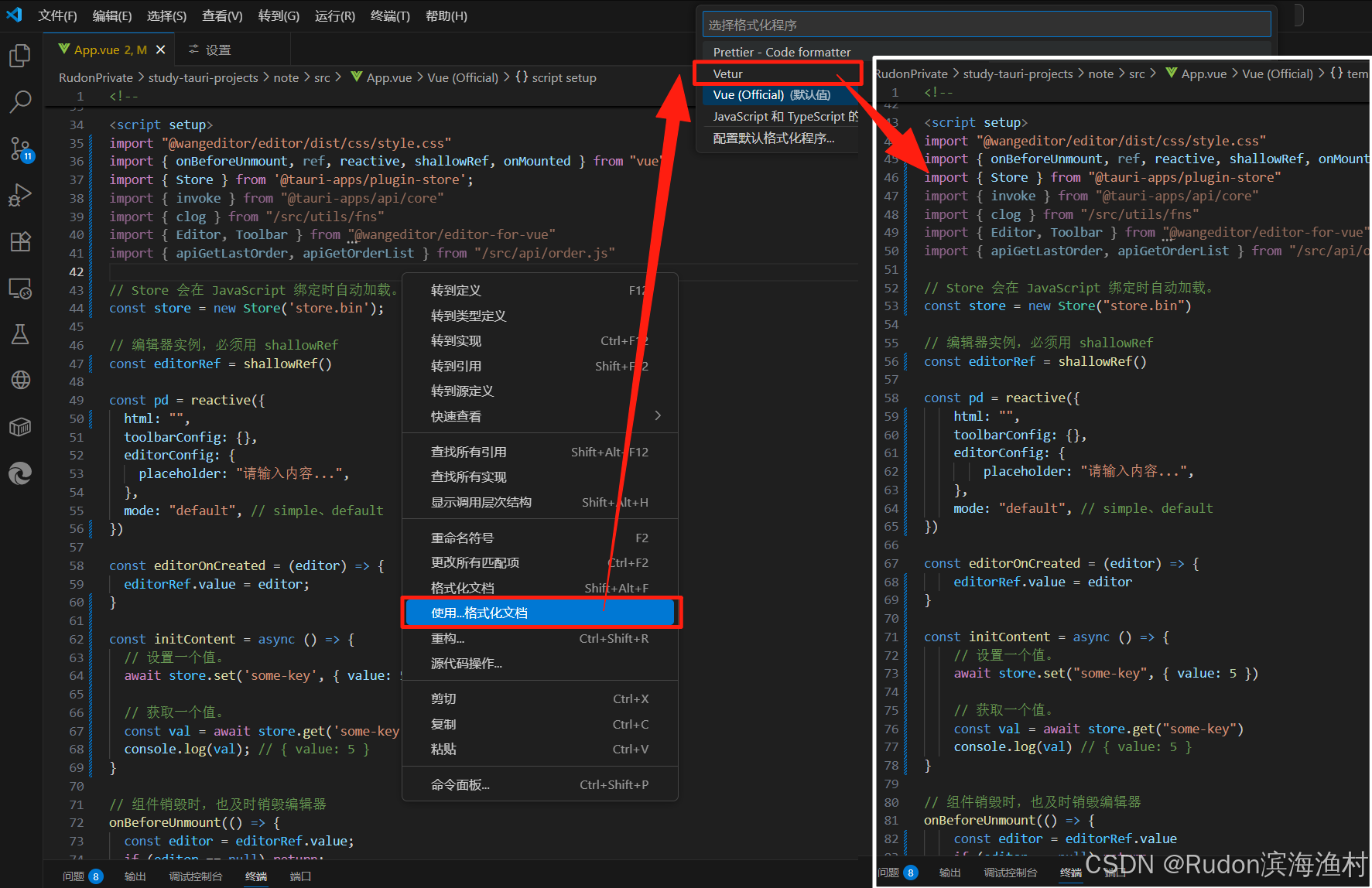Open the Explorer view in activity bar
The height and width of the screenshot is (888, 1372).
pos(20,56)
